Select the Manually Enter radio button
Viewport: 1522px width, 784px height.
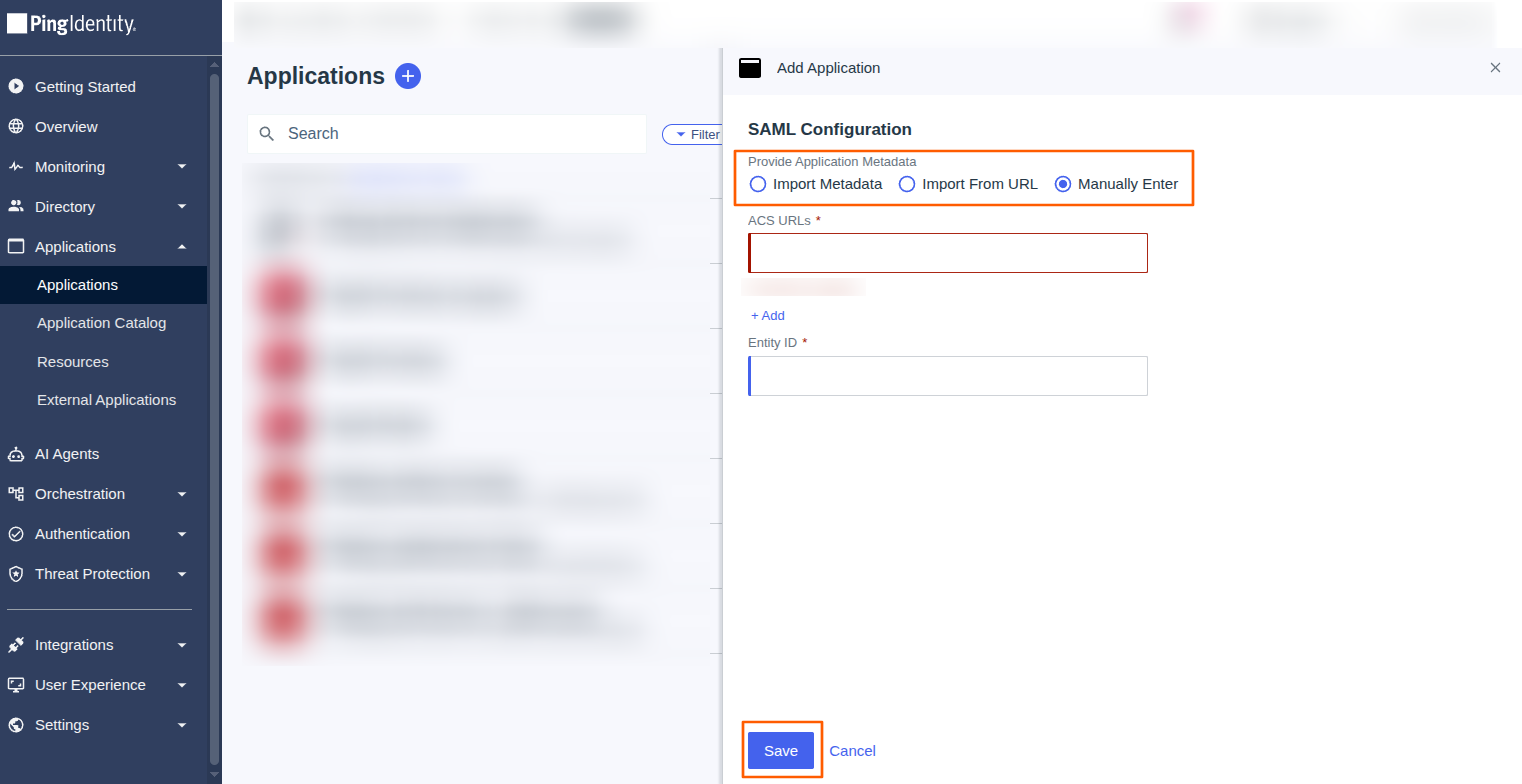[1063, 184]
